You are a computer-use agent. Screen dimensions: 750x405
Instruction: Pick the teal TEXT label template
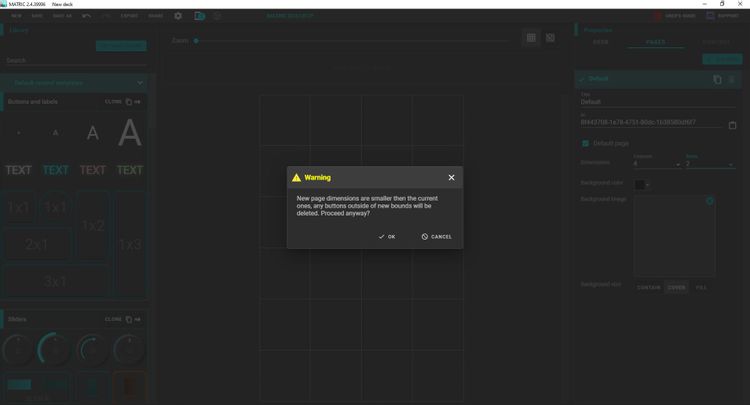pos(55,170)
